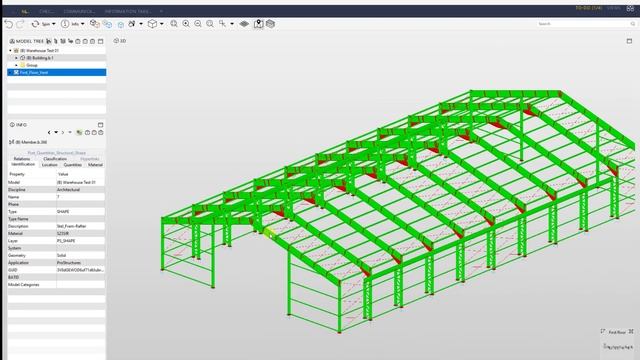Open the Classification tab
This screenshot has width=640, height=360.
click(55, 159)
